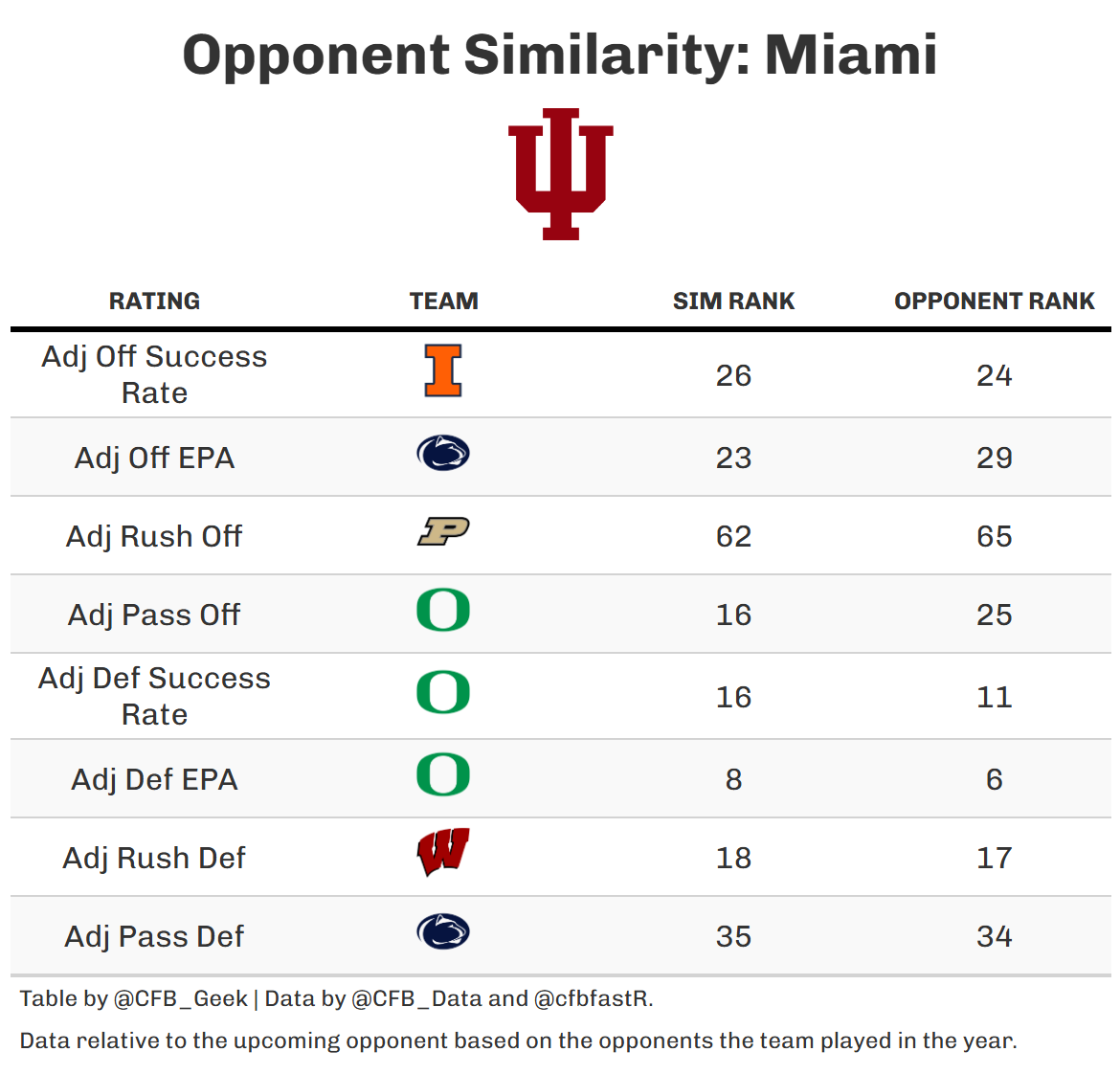Click the Indiana Hoosiers trident logo
The height and width of the screenshot is (1074, 1120).
click(x=560, y=173)
